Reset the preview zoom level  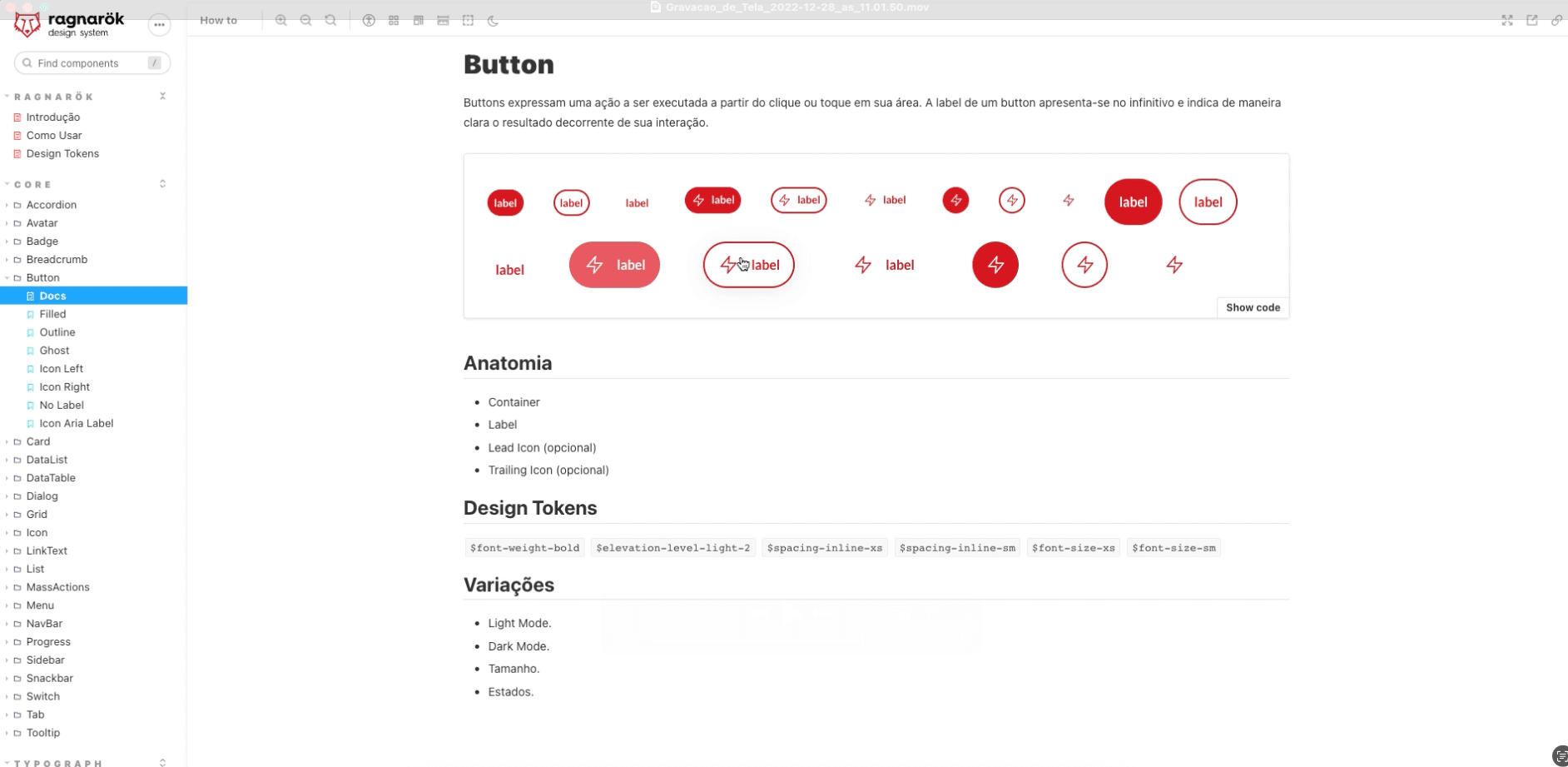pyautogui.click(x=331, y=21)
